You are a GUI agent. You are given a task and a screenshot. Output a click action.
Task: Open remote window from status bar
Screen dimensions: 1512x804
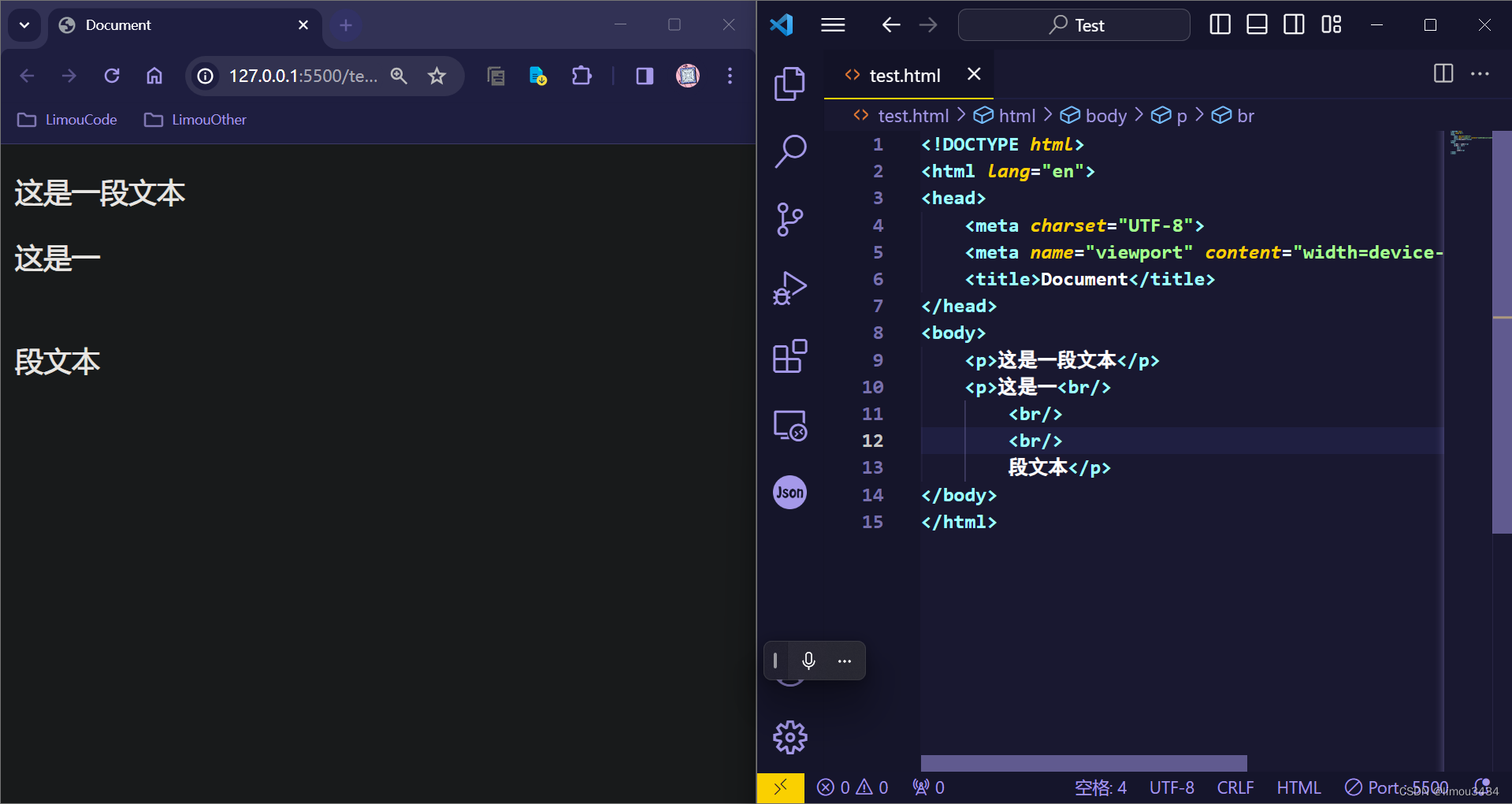(x=781, y=787)
